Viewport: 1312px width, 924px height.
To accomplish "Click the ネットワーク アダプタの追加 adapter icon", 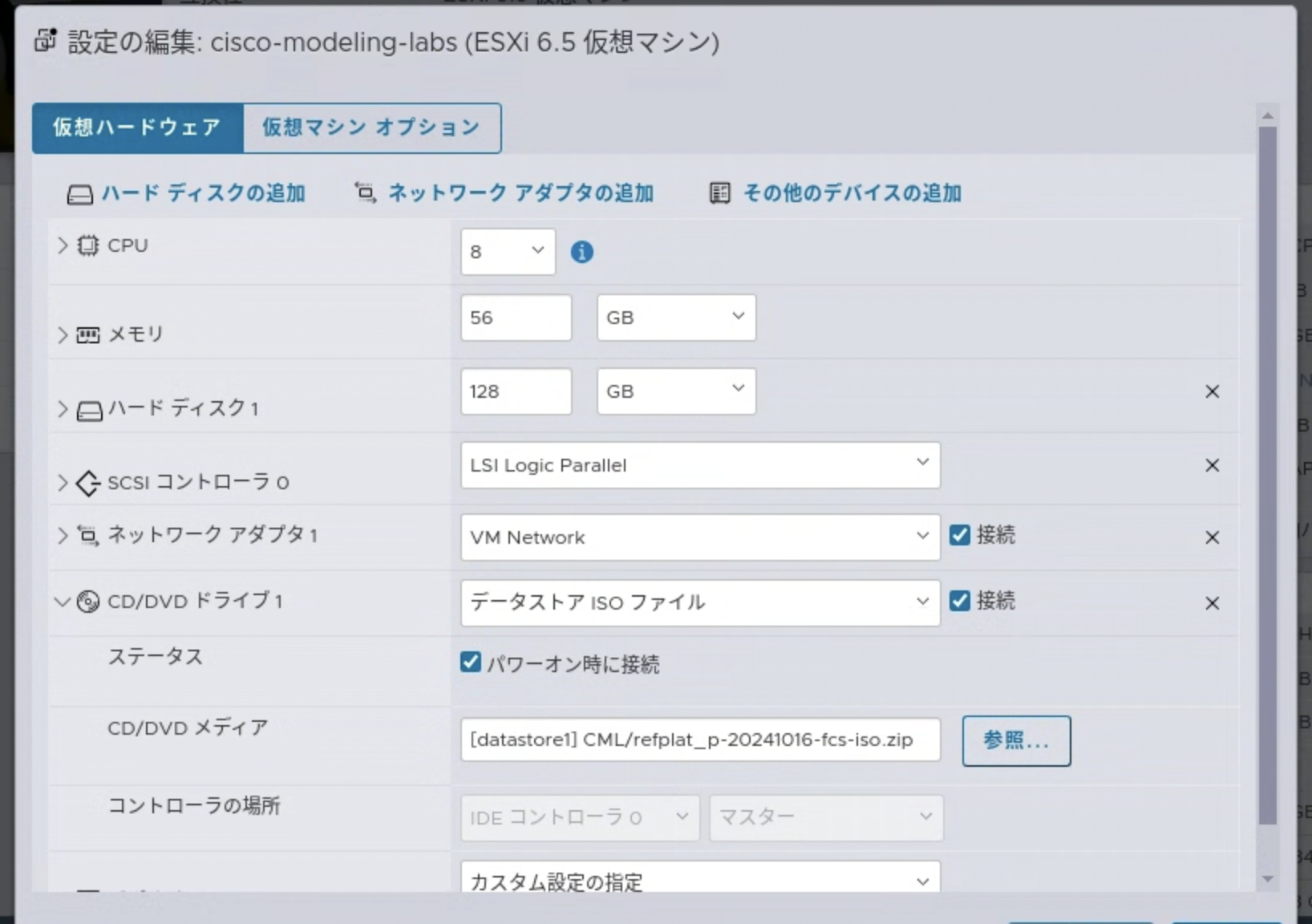I will 363,193.
